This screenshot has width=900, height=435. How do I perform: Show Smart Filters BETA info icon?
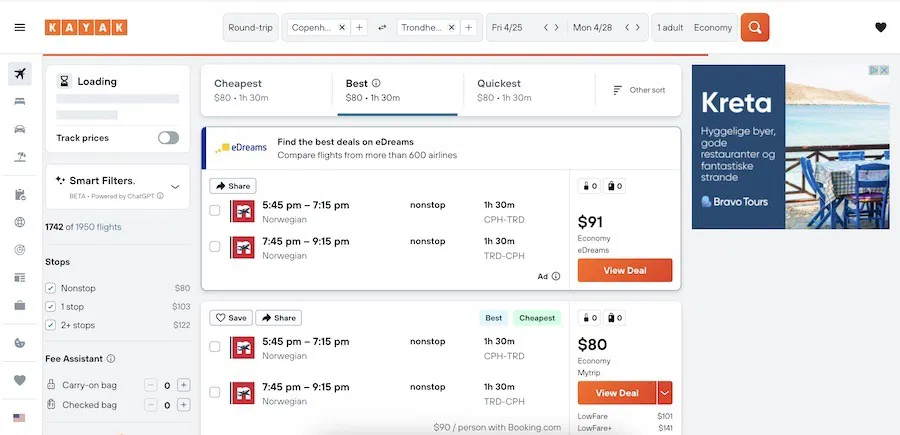160,196
